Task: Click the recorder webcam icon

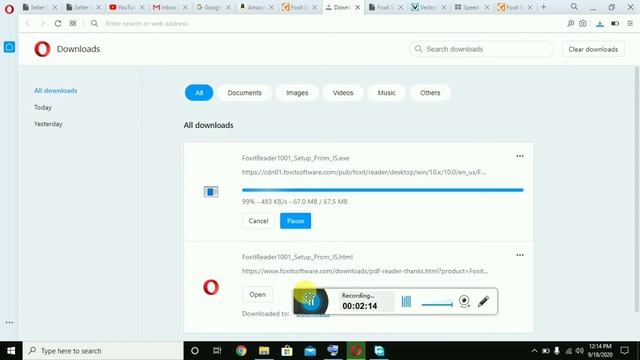Action: [464, 301]
